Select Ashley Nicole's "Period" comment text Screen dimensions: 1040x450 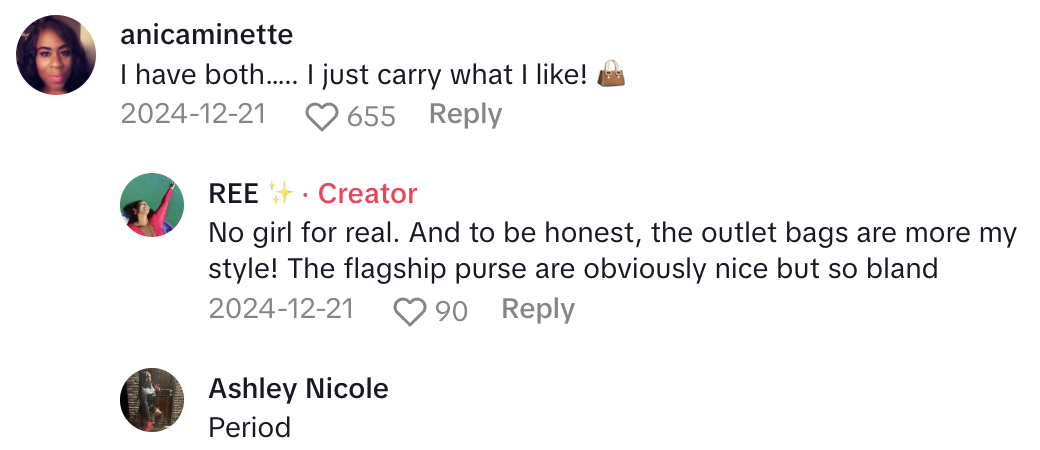[249, 428]
